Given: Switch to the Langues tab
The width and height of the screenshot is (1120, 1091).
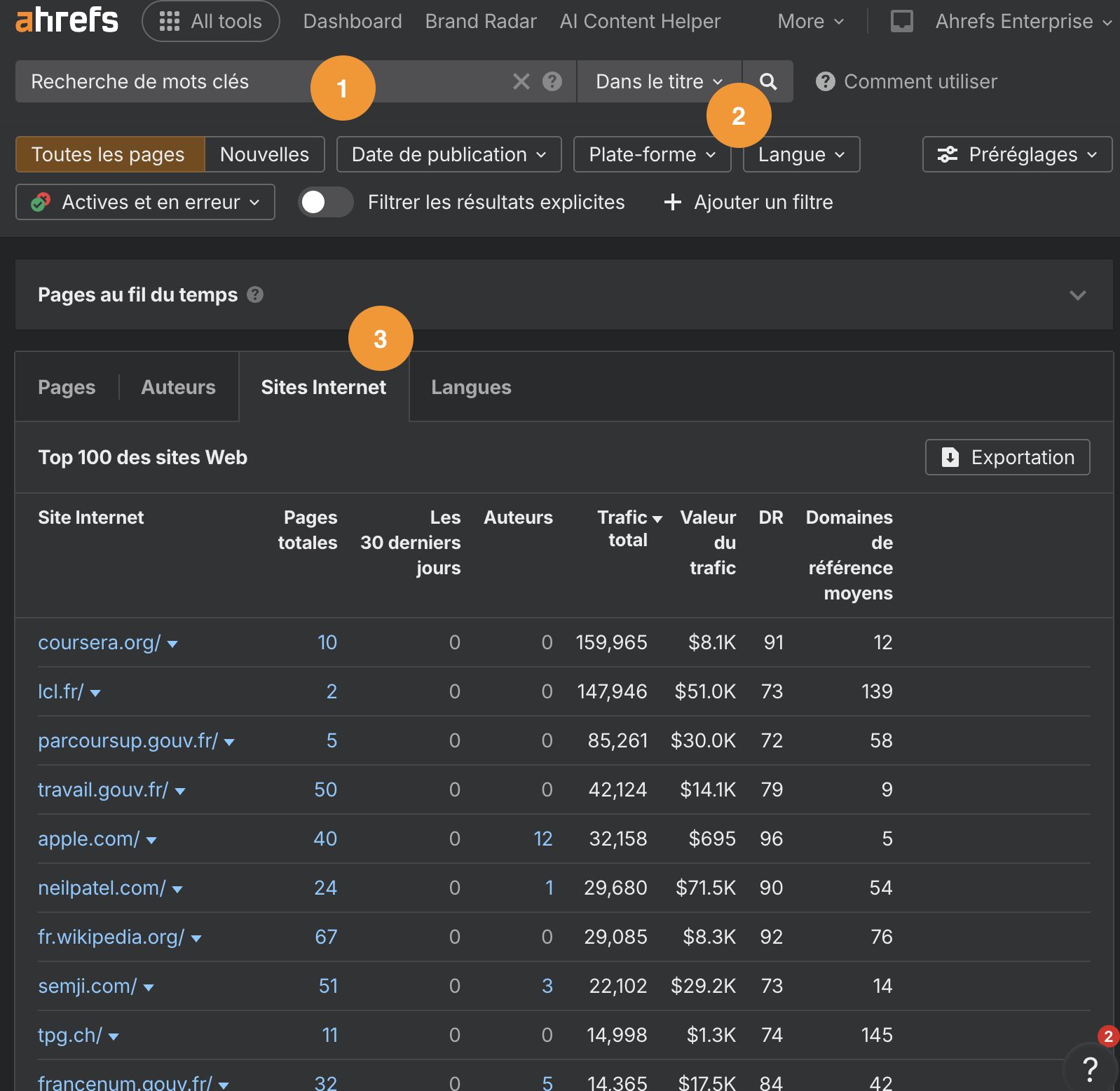Looking at the screenshot, I should (471, 387).
